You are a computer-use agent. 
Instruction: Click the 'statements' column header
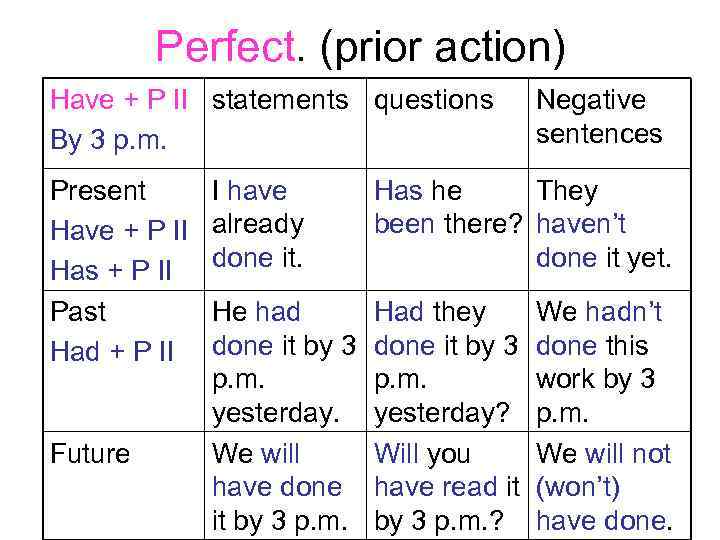[x=280, y=100]
